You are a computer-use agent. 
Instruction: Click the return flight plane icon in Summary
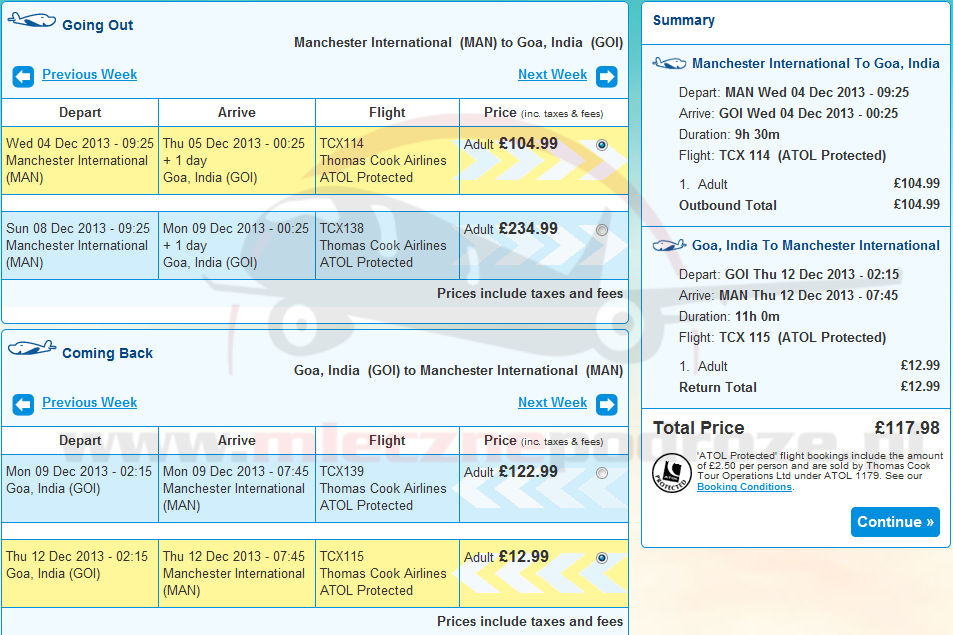click(x=669, y=246)
